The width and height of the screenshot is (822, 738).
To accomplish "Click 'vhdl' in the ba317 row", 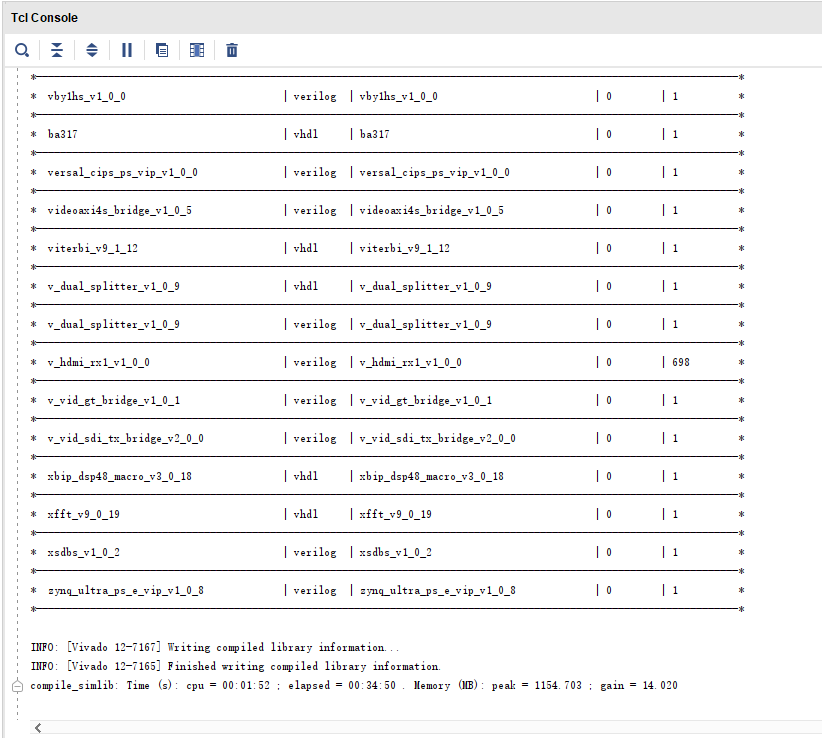I will click(306, 134).
